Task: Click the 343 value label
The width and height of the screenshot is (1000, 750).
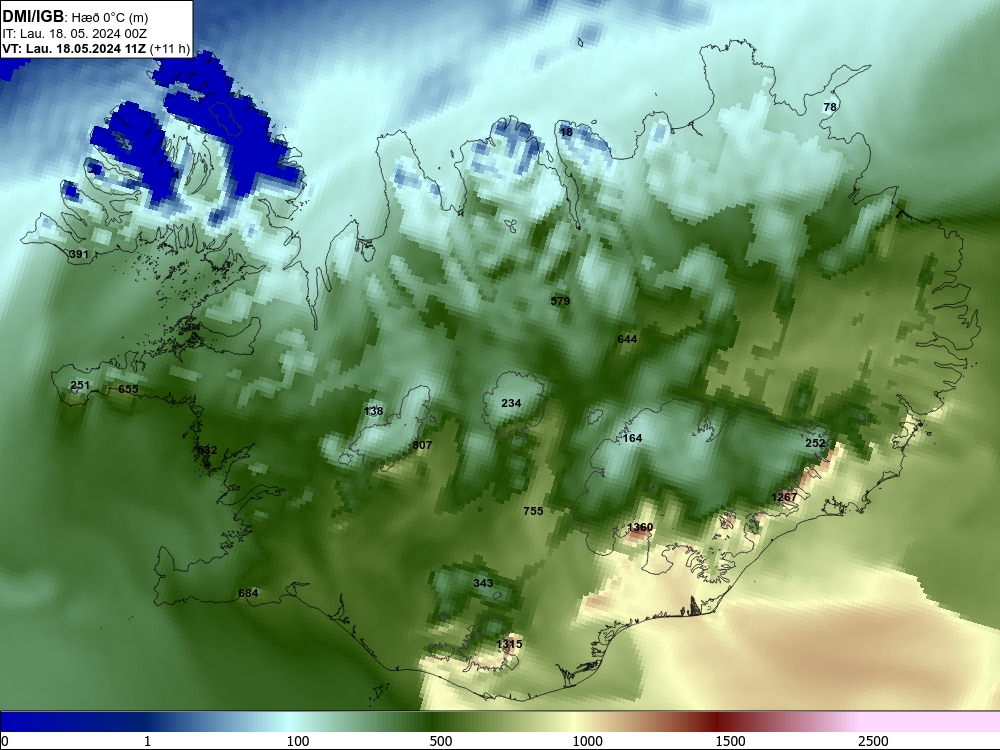Action: [x=483, y=584]
